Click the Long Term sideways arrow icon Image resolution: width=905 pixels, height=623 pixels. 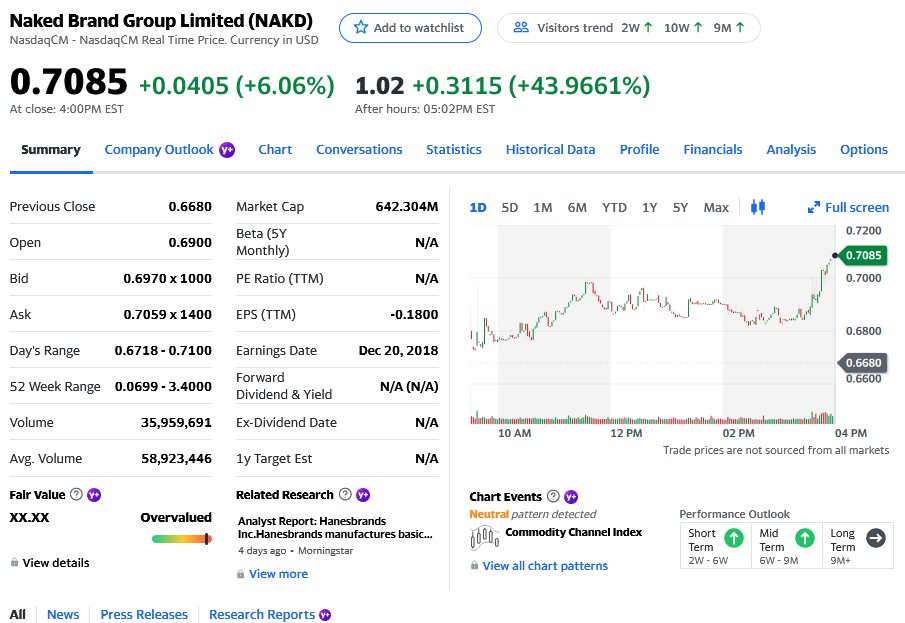coord(876,538)
